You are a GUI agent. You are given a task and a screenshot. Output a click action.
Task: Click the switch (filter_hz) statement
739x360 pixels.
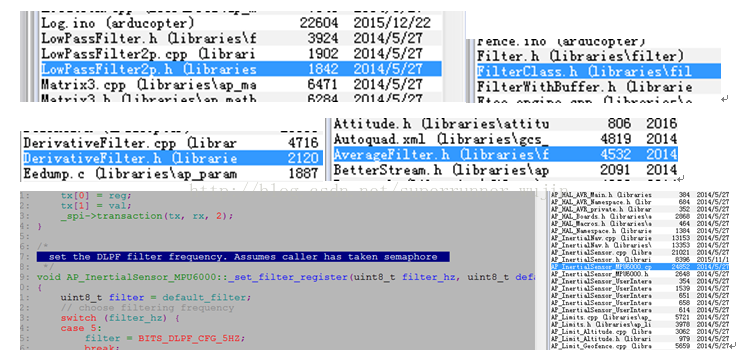(120, 318)
